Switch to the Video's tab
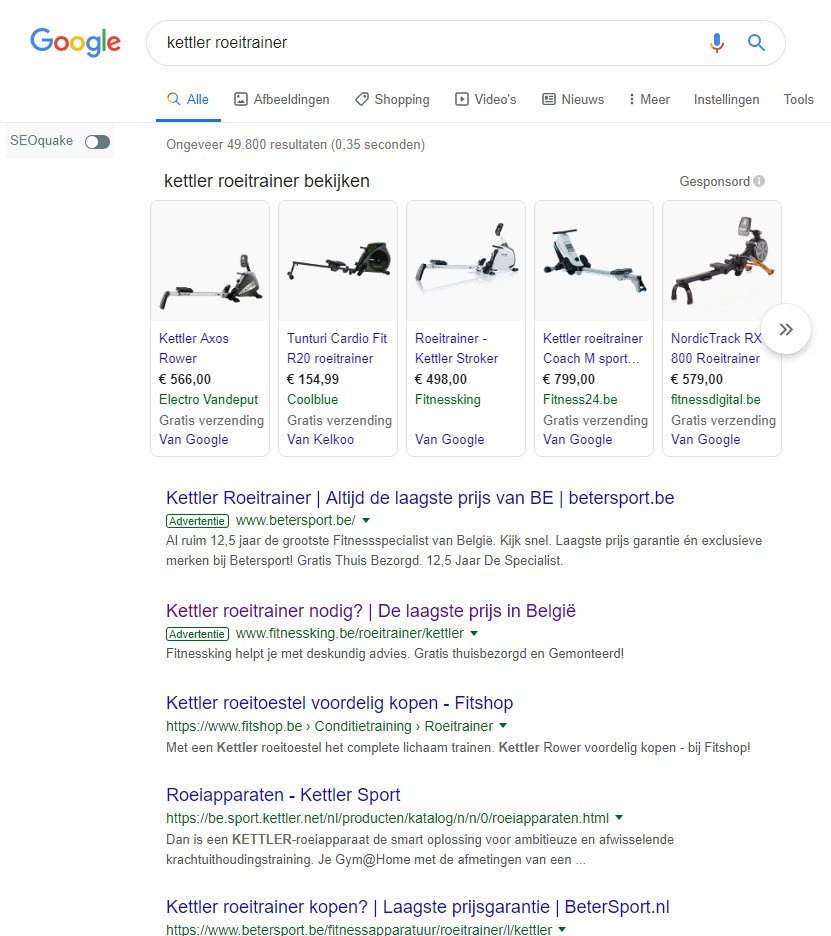 click(x=485, y=99)
